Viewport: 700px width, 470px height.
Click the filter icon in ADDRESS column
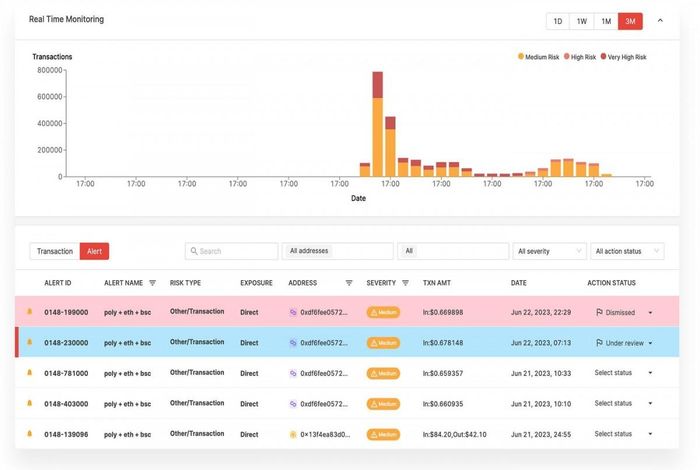[349, 283]
